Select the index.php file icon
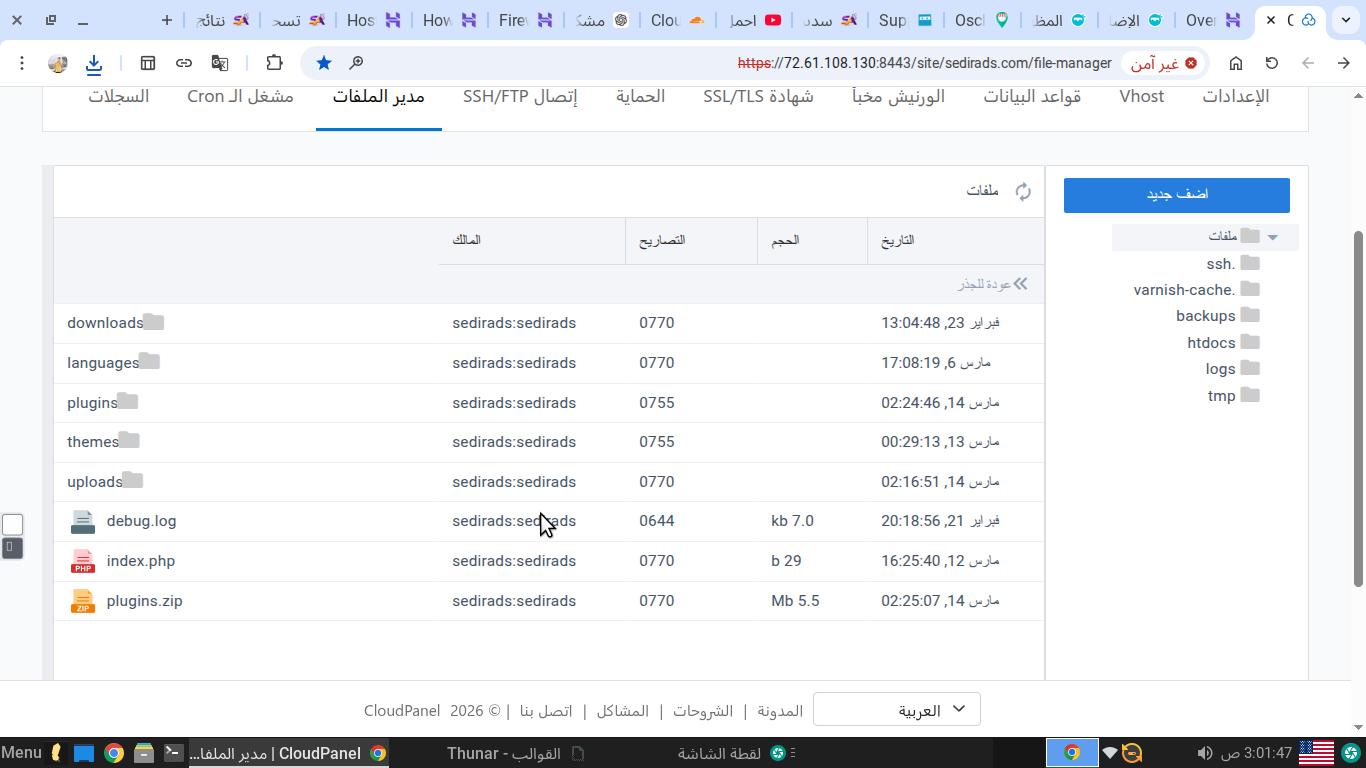 click(83, 561)
